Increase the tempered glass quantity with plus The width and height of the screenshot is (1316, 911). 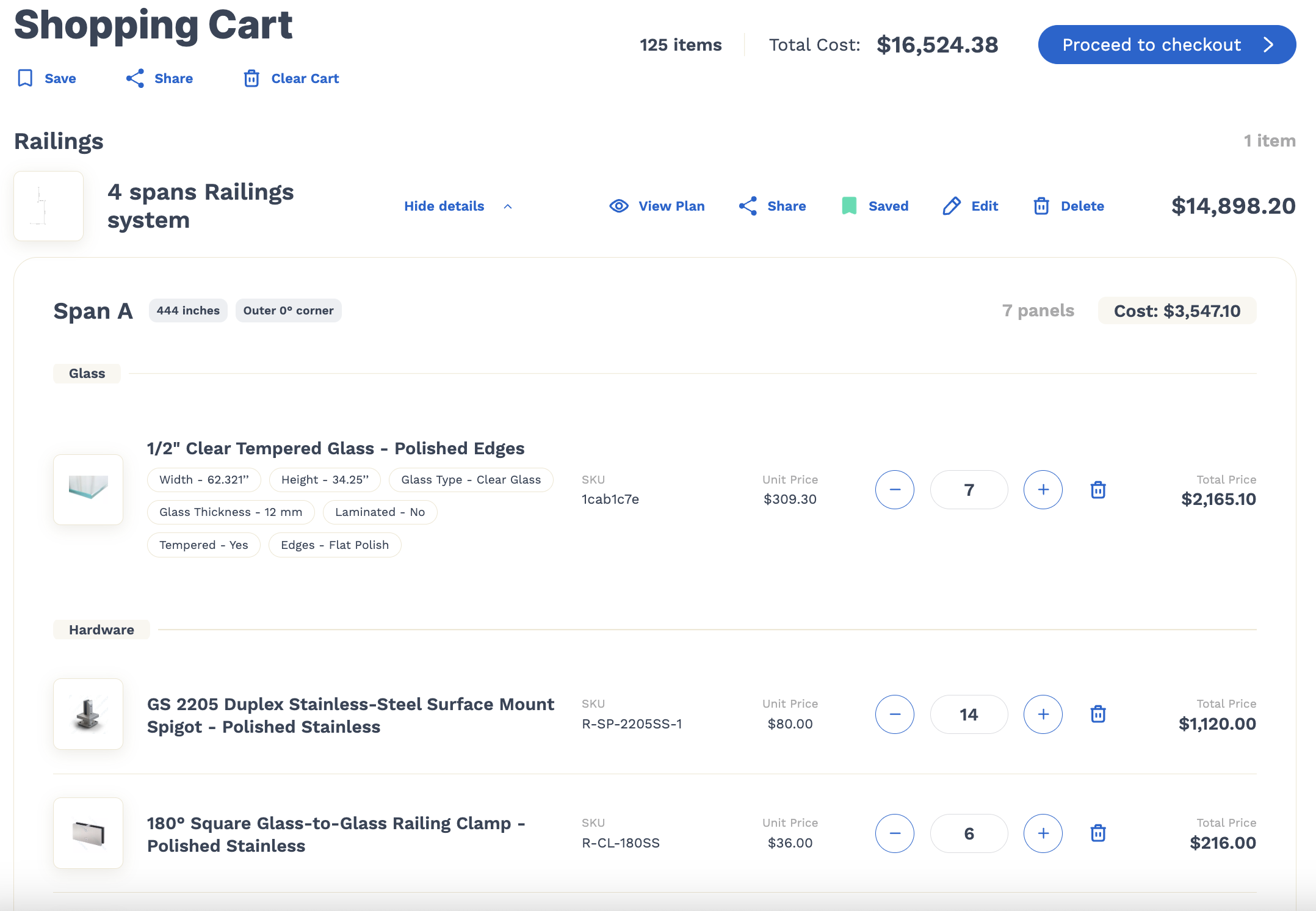[x=1043, y=490]
